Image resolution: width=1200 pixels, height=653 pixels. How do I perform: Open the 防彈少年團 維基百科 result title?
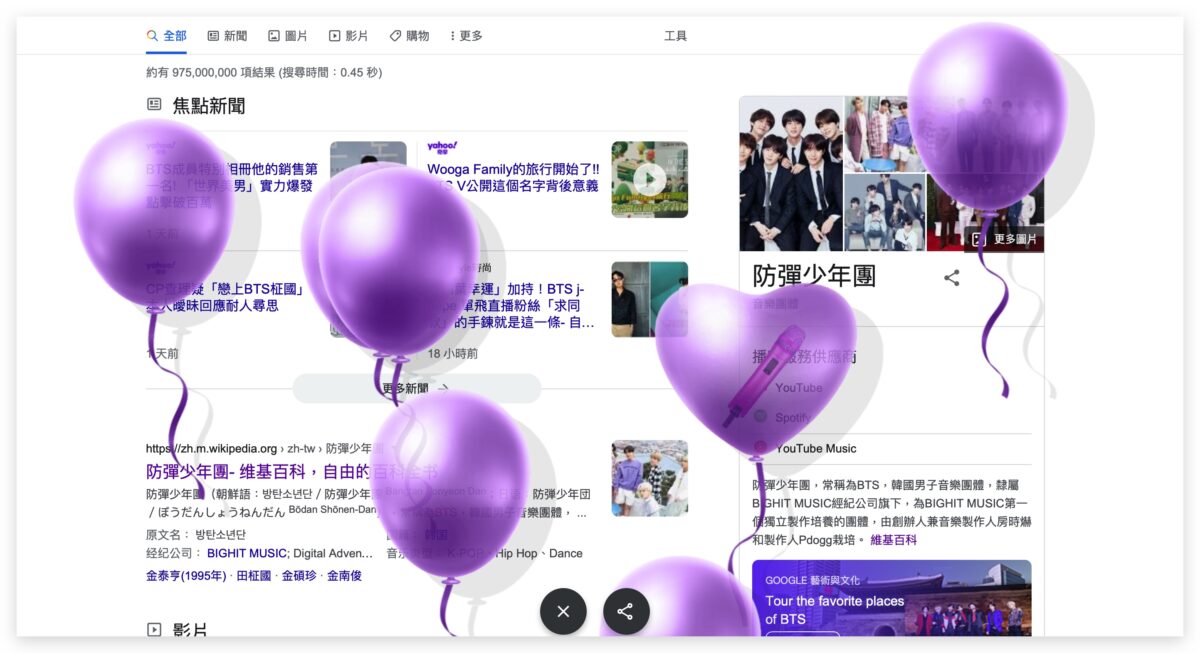pyautogui.click(x=292, y=471)
